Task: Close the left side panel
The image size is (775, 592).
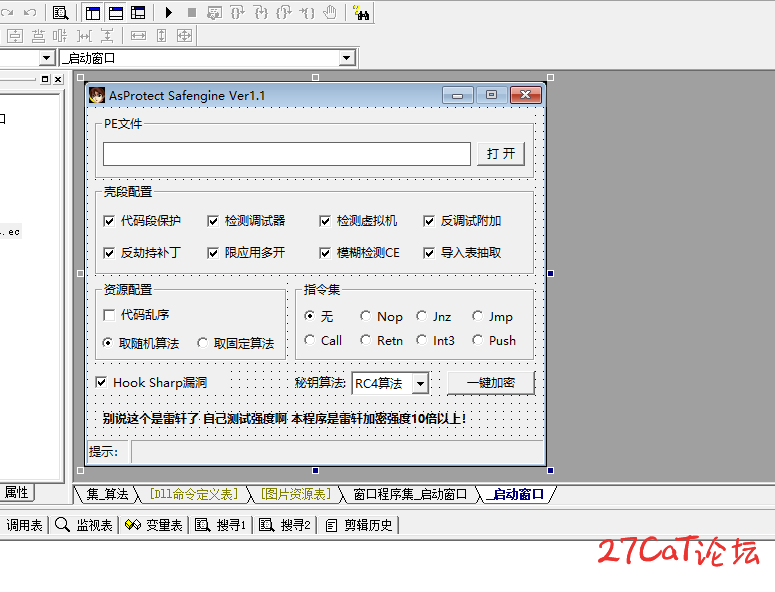Action: coord(58,79)
